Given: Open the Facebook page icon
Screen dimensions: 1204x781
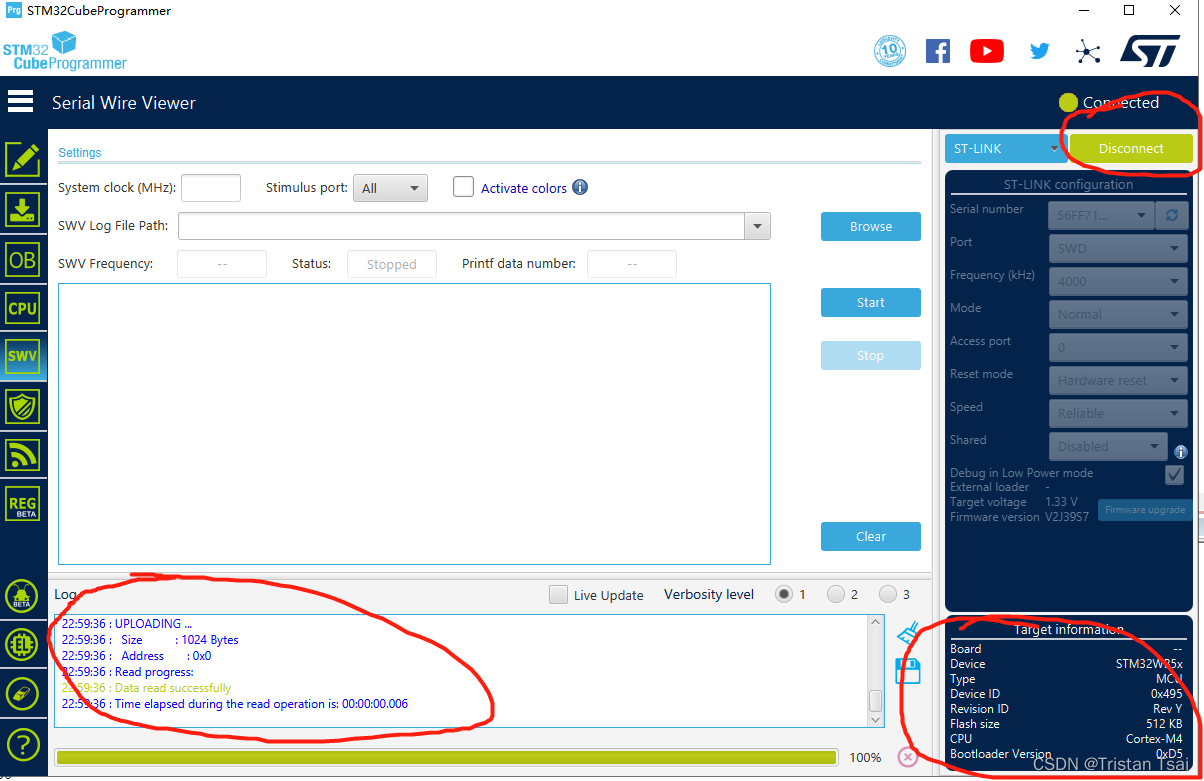Looking at the screenshot, I should point(938,51).
